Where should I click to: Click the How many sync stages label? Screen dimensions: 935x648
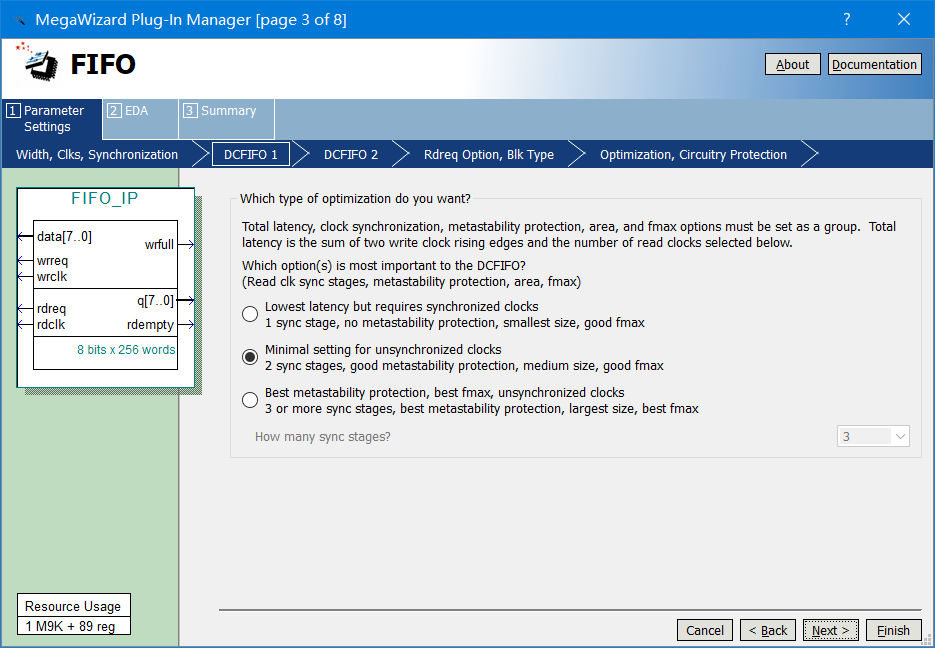323,437
